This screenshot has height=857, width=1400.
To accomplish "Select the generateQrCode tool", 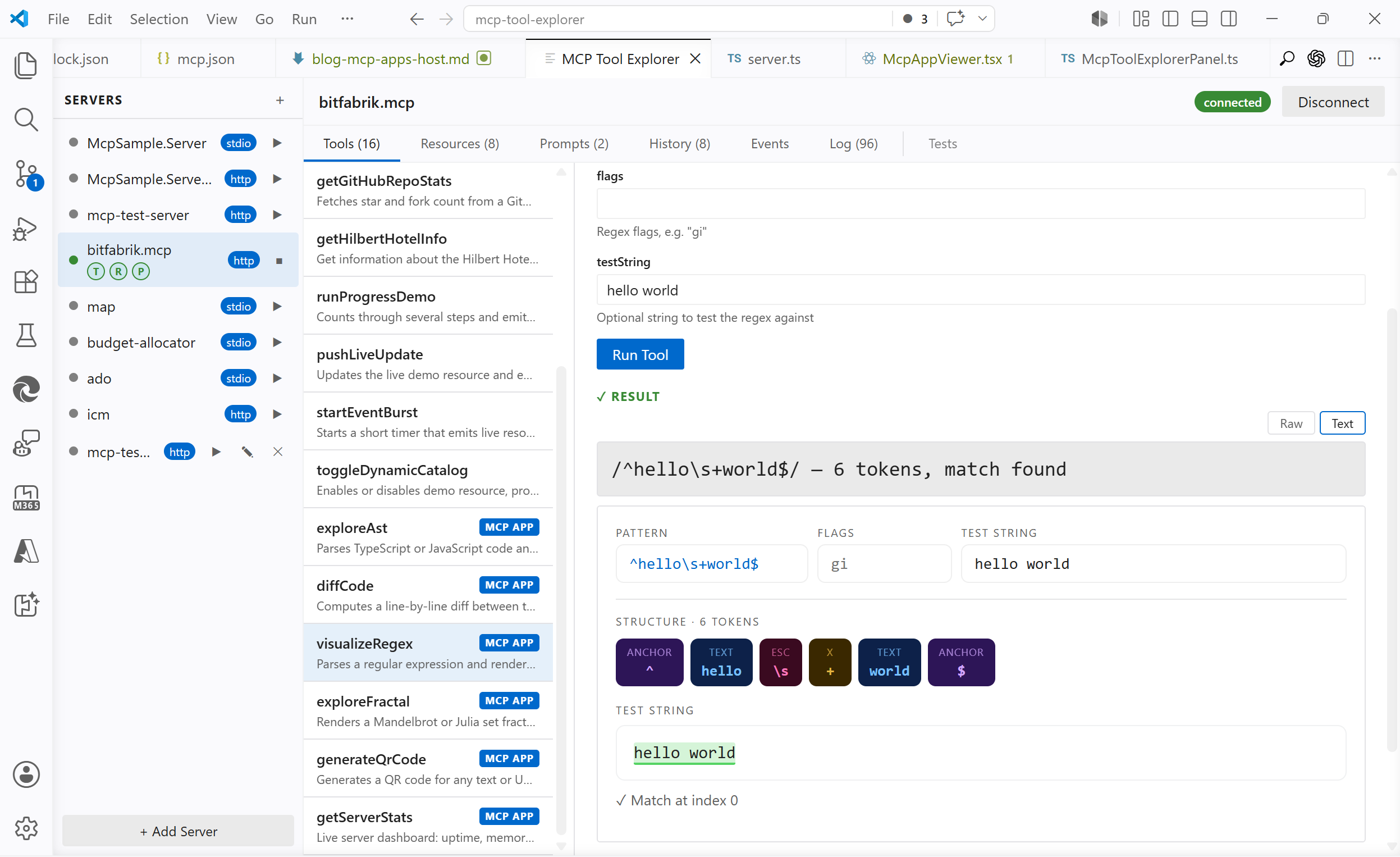I will point(428,769).
